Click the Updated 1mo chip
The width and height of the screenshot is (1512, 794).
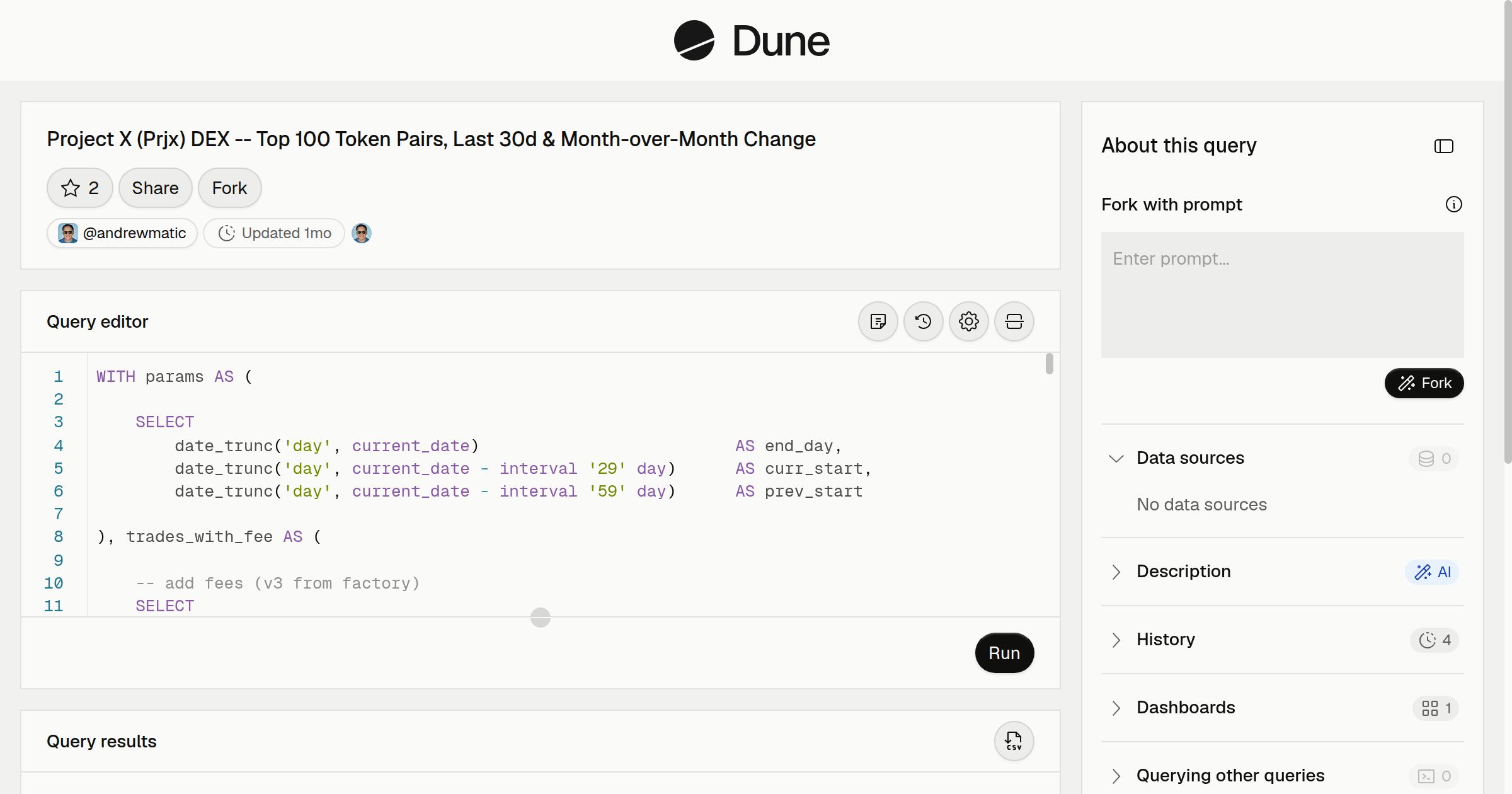coord(274,233)
